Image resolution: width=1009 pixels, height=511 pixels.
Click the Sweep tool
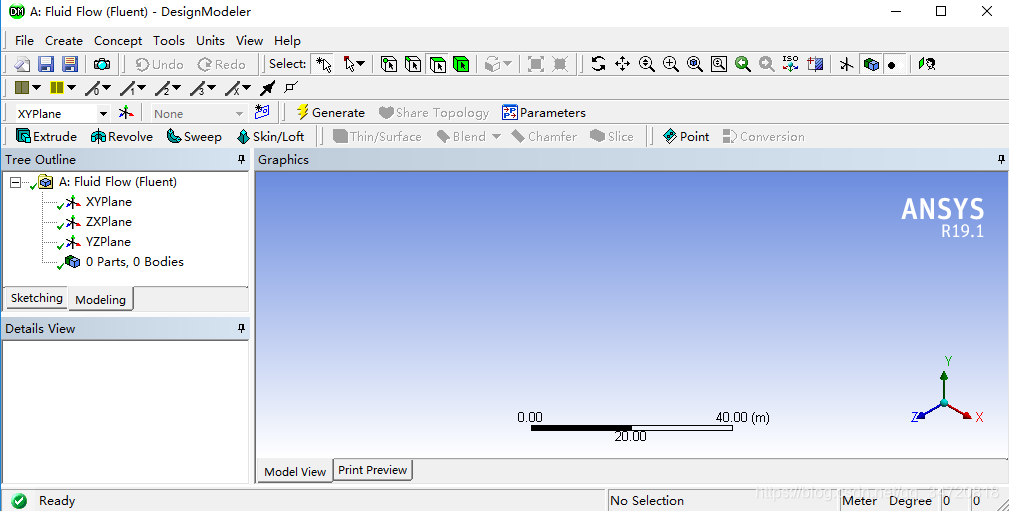(x=194, y=136)
